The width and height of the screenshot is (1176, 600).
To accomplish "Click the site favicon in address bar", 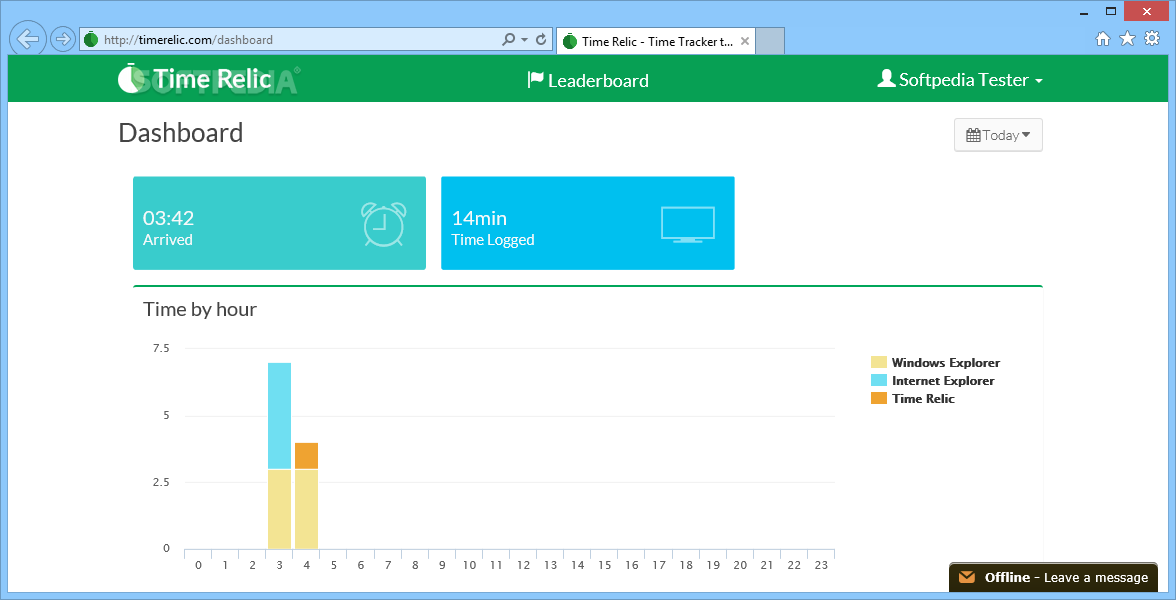I will click(x=91, y=39).
